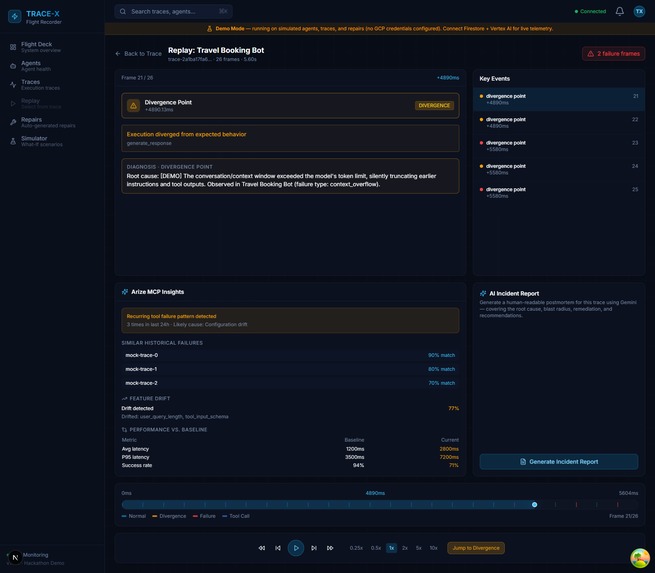Click the Arize MCP Insights sparkle icon
The width and height of the screenshot is (655, 573).
[x=125, y=292]
